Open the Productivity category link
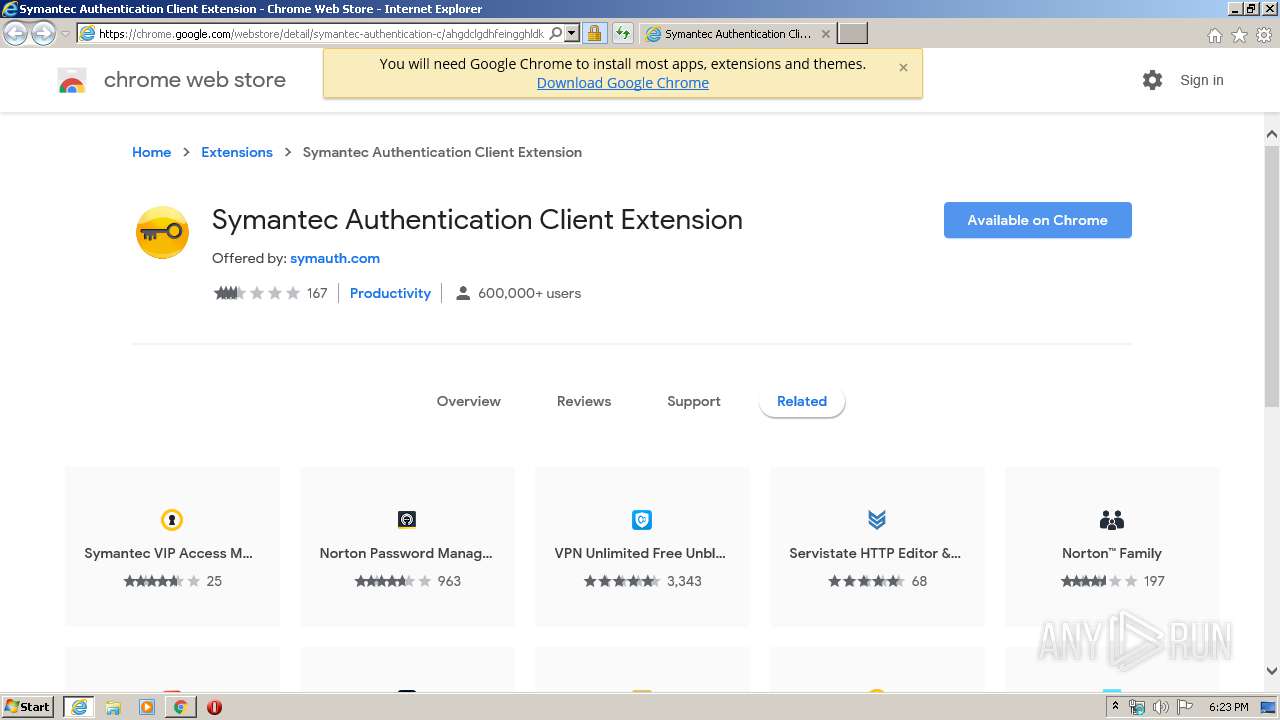This screenshot has width=1280, height=720. click(390, 293)
